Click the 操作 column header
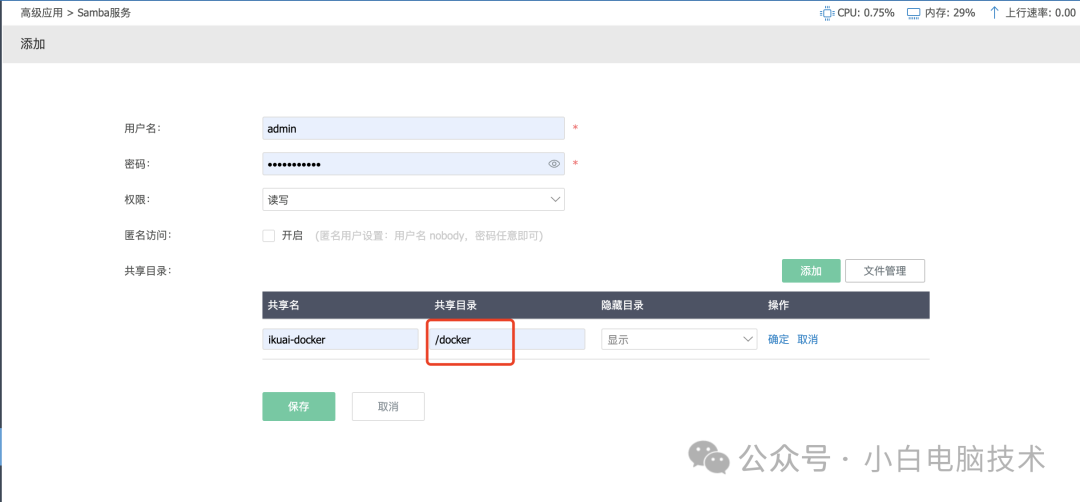1080x502 pixels. 778,305
